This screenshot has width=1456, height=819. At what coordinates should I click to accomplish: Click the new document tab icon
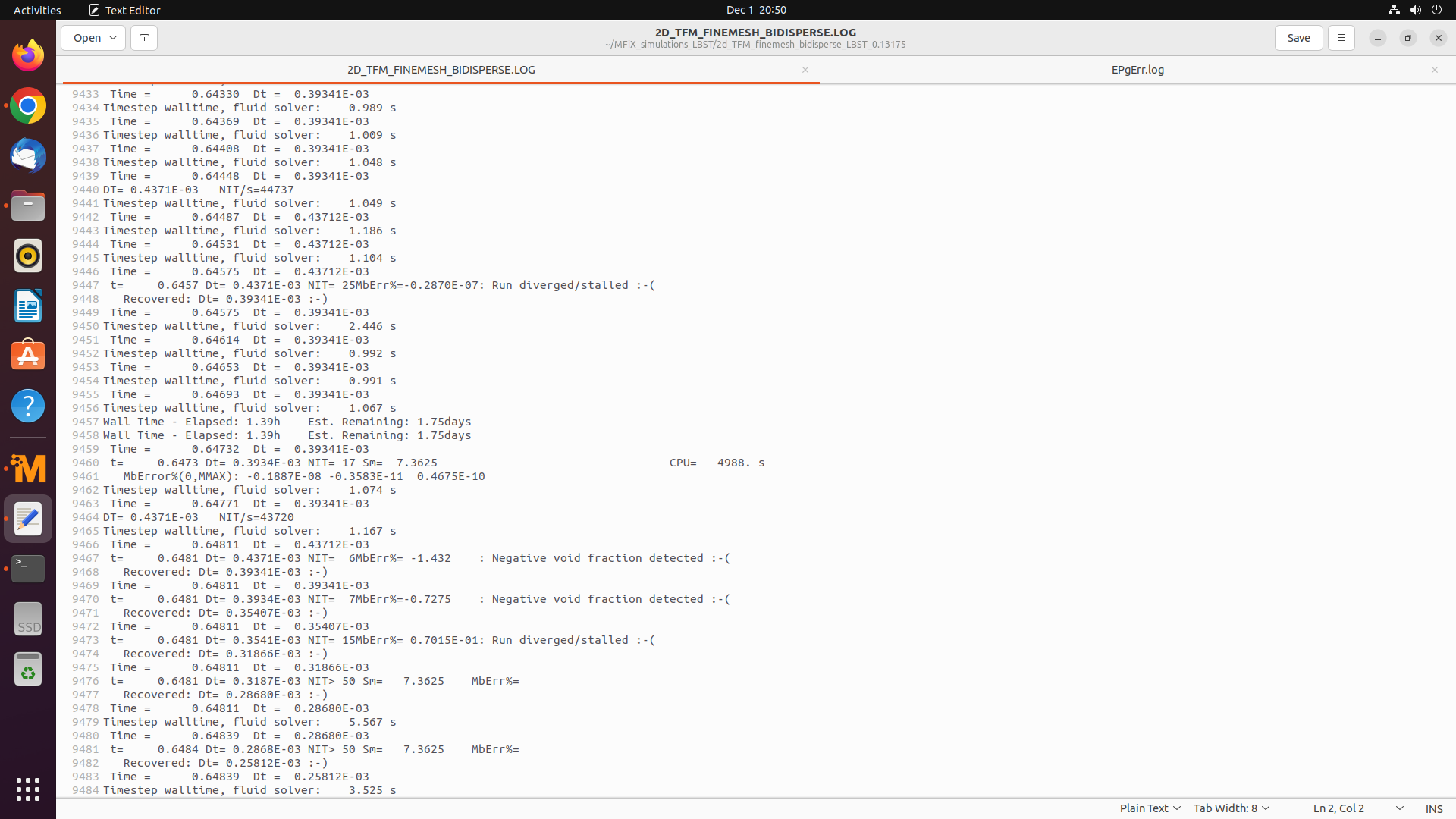pyautogui.click(x=144, y=38)
